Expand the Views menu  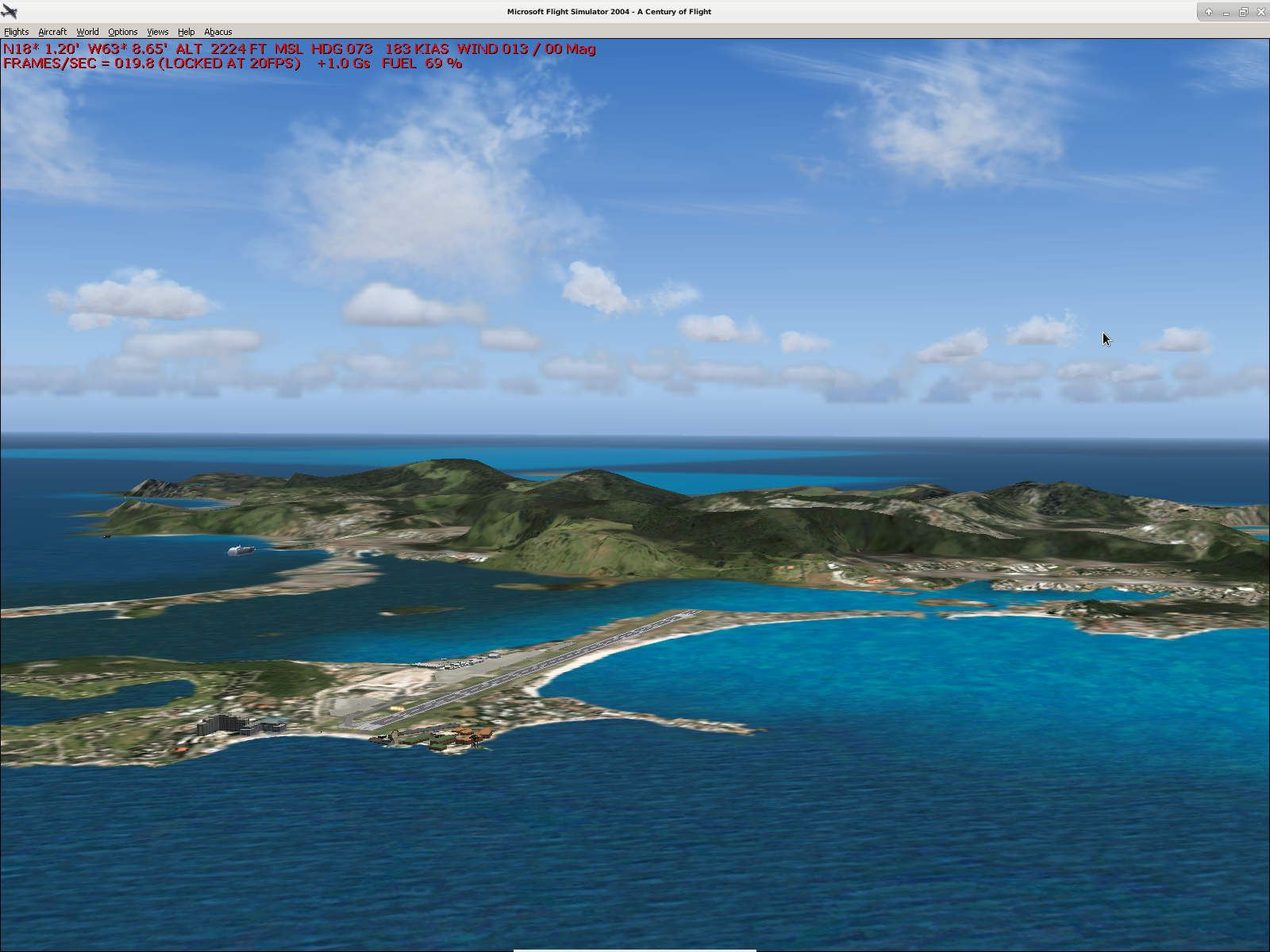click(x=157, y=32)
